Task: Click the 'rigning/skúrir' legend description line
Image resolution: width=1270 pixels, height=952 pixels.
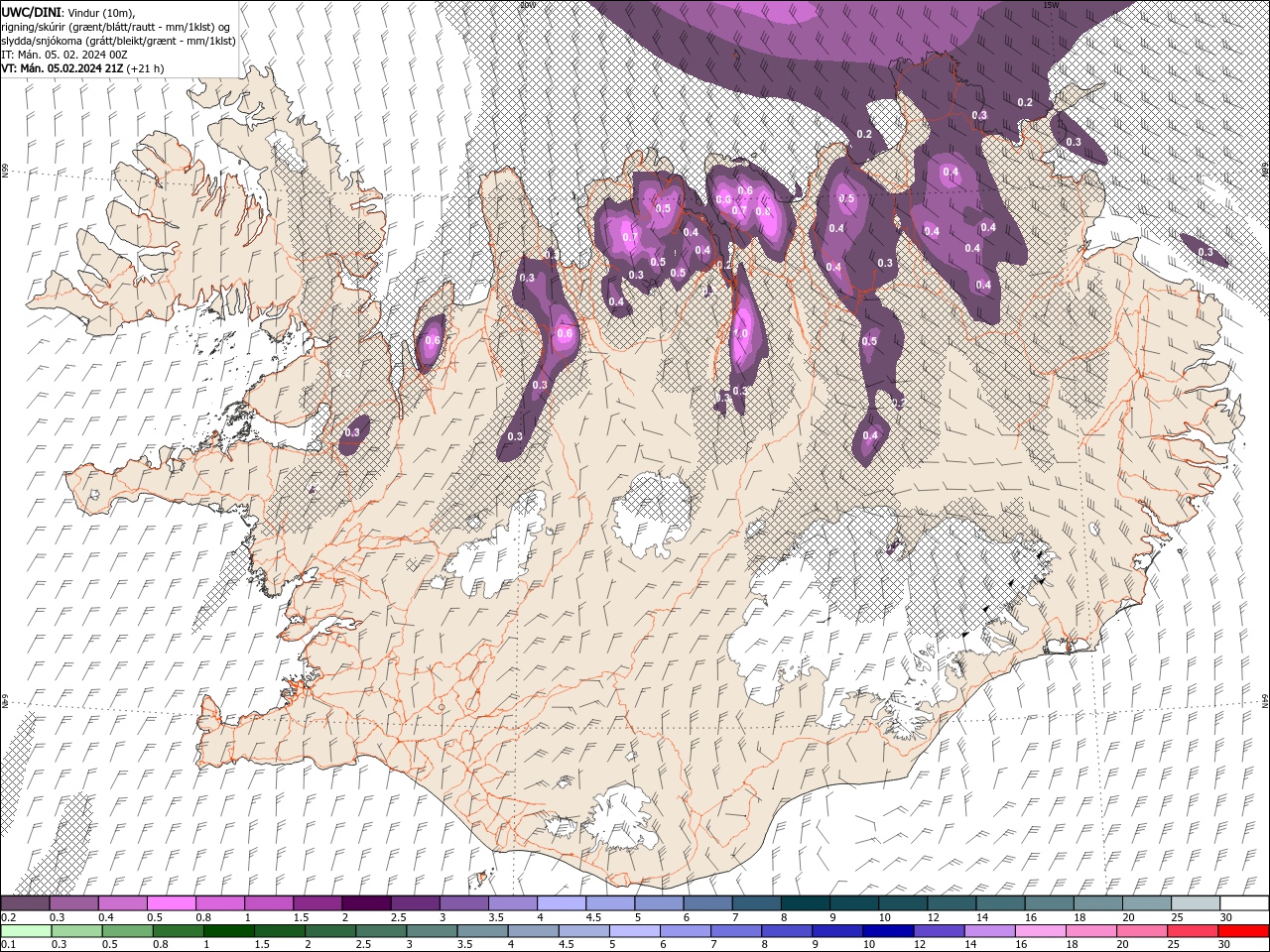Action: (x=117, y=26)
